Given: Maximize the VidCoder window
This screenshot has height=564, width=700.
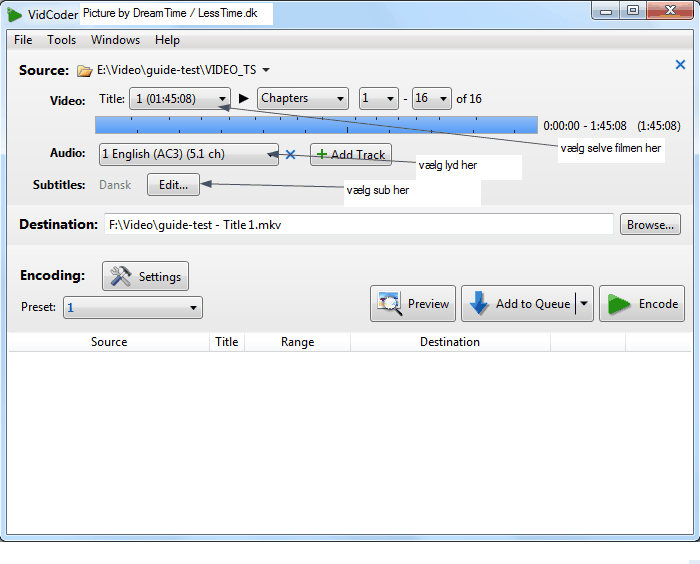Looking at the screenshot, I should click(x=633, y=11).
